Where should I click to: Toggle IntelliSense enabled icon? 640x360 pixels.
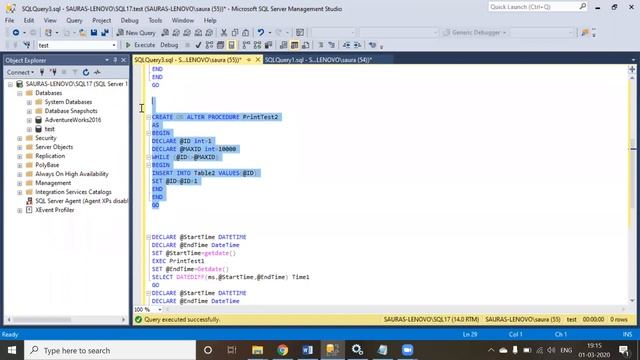(231, 45)
